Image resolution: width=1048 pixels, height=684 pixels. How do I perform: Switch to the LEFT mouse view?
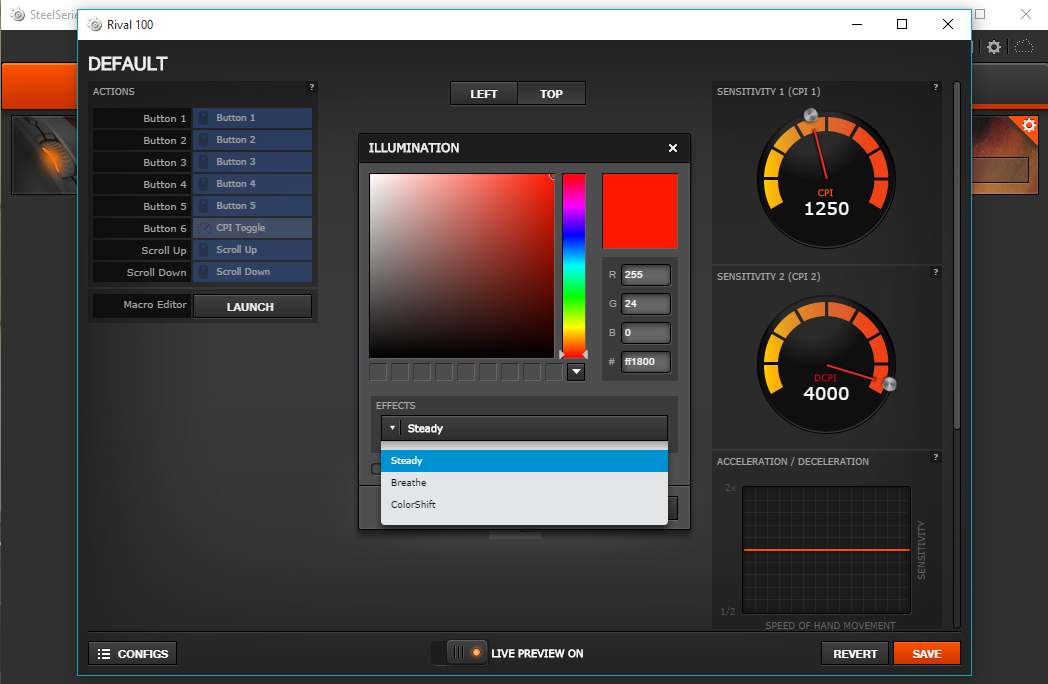484,94
